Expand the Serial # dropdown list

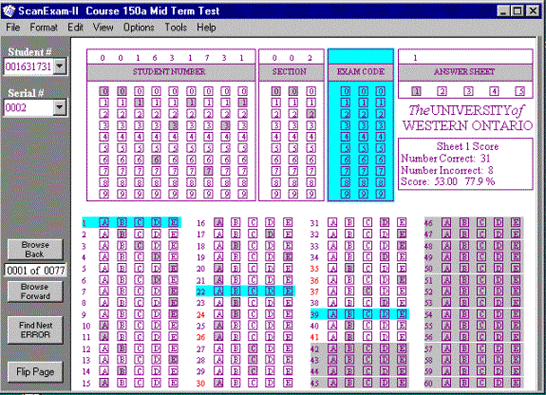pyautogui.click(x=60, y=107)
